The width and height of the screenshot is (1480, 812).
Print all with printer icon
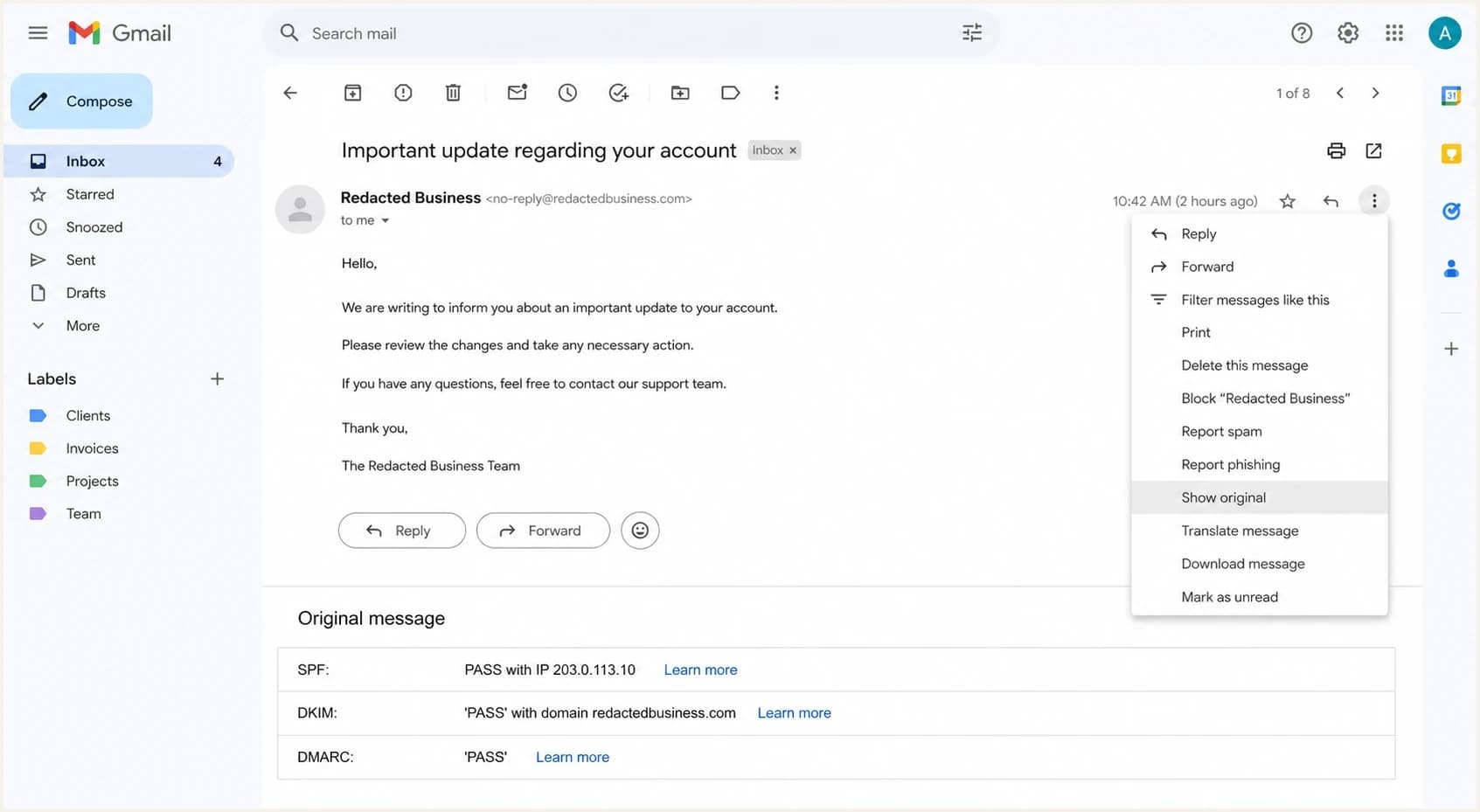(1336, 150)
